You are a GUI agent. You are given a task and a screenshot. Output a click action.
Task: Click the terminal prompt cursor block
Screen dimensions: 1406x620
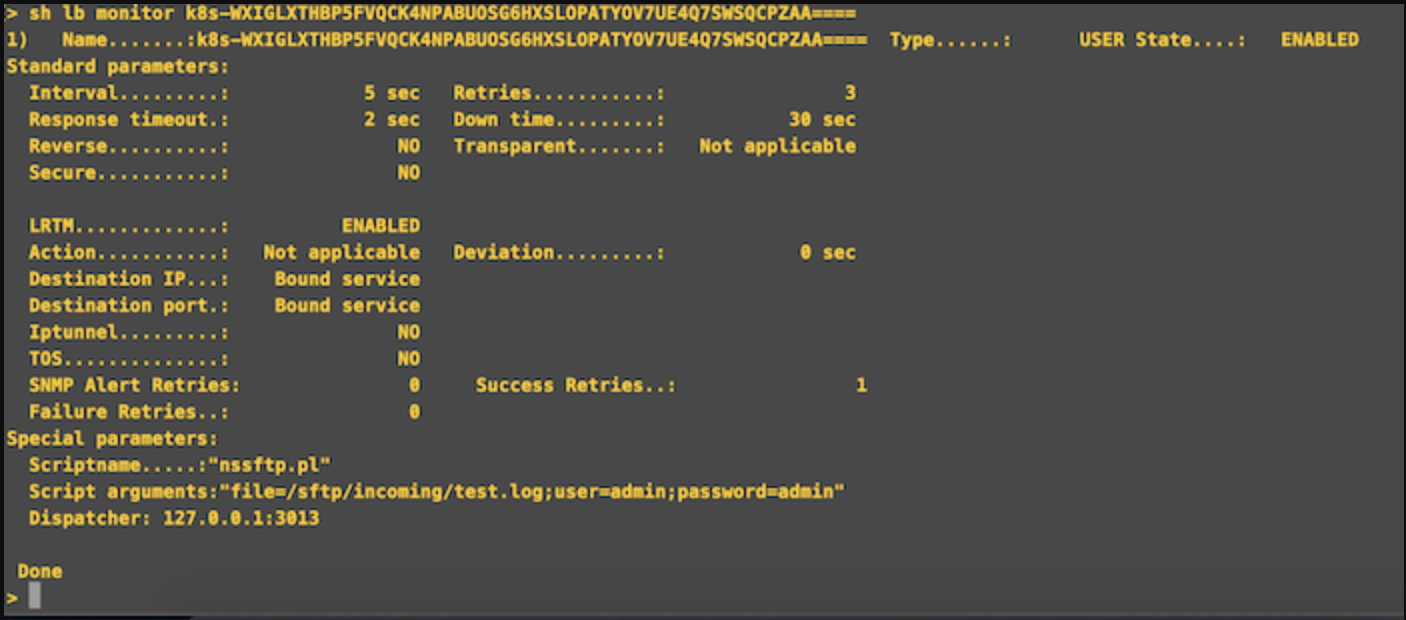pos(35,596)
